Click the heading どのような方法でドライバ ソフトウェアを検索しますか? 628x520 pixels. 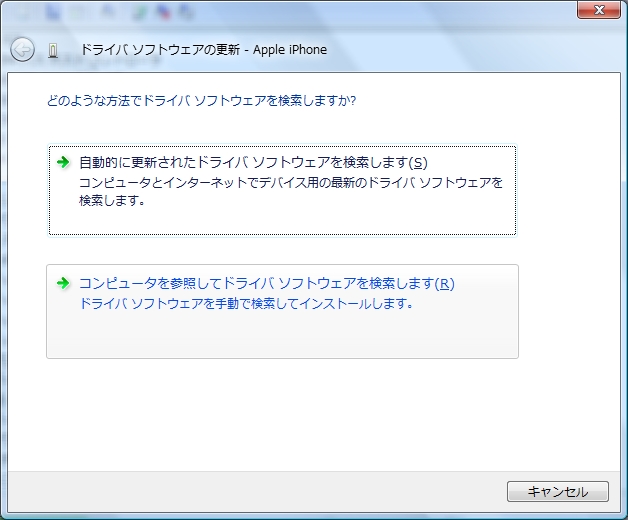[x=201, y=101]
